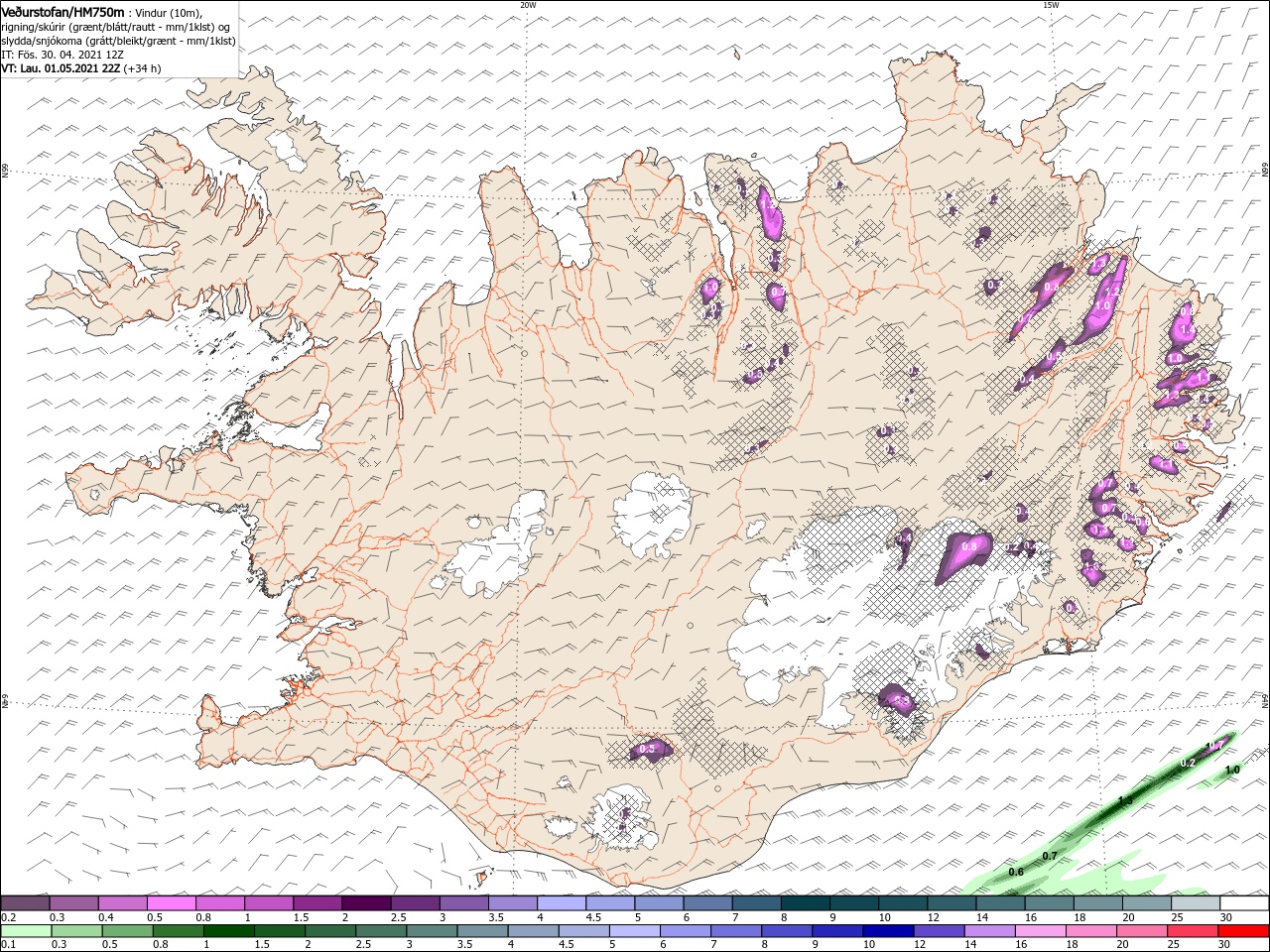This screenshot has height=952, width=1270.
Task: Click the 20W longitude label
Action: click(x=528, y=4)
